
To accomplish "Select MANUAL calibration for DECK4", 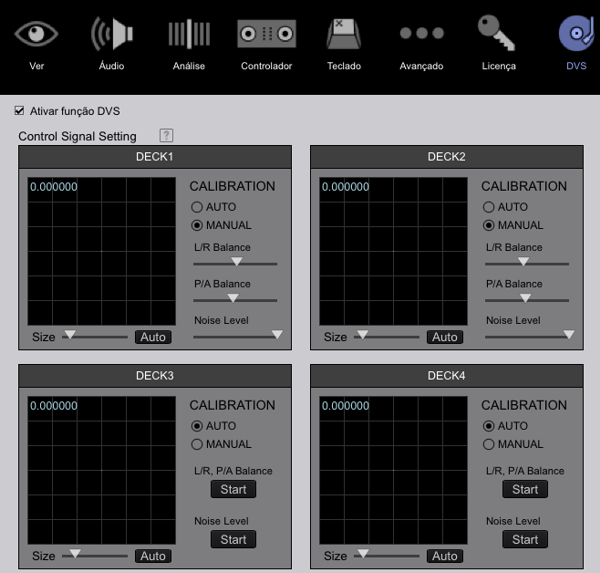I will [x=489, y=444].
